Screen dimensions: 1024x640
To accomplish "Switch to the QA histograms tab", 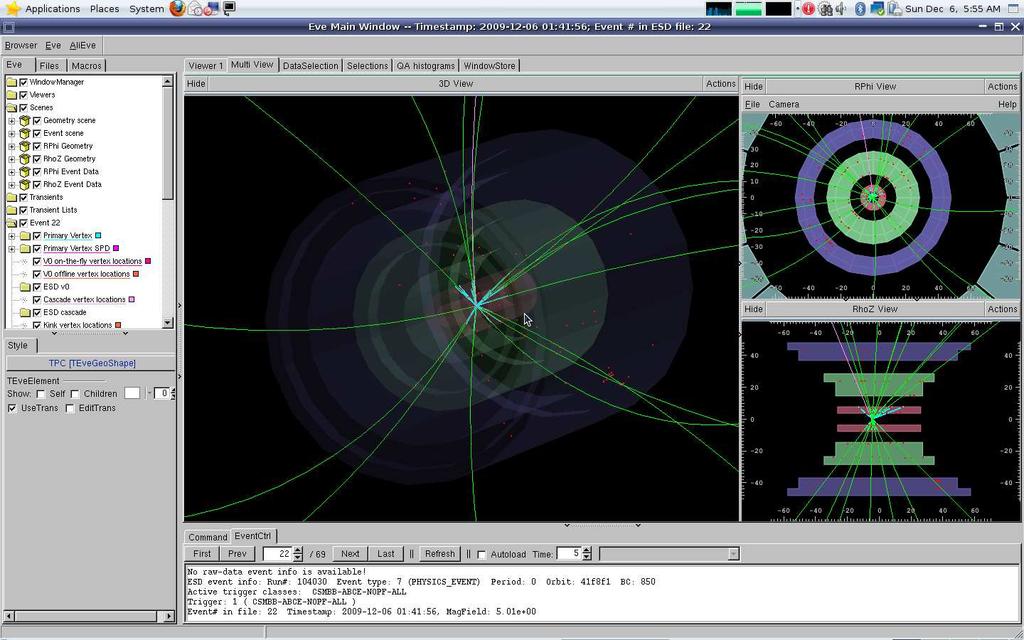I will [425, 66].
